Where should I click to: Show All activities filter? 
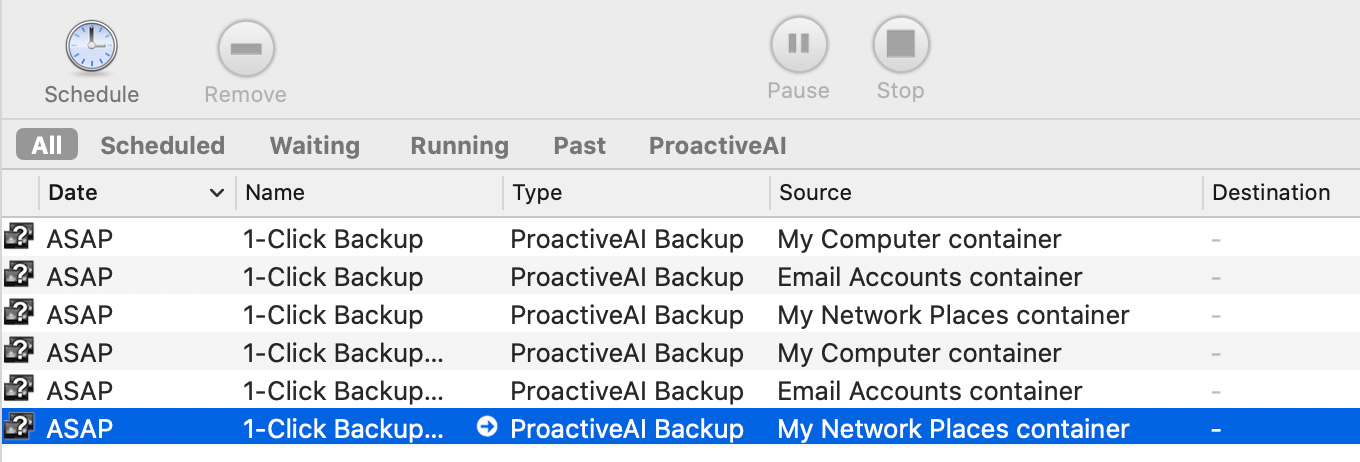(47, 145)
